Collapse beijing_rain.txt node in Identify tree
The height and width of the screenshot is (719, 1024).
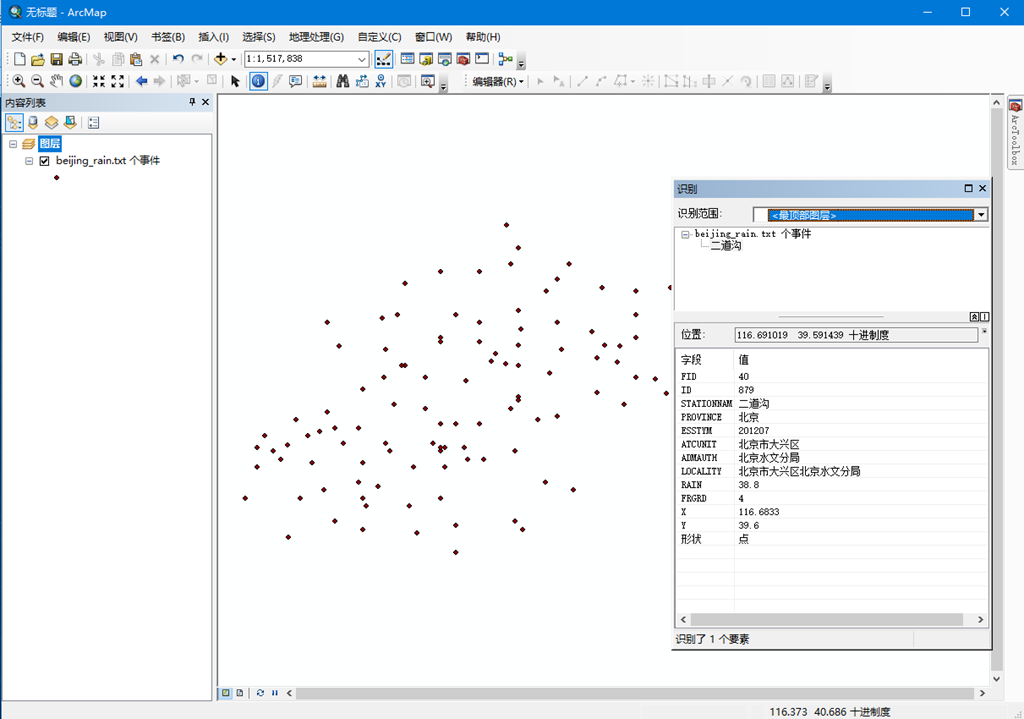[x=685, y=234]
